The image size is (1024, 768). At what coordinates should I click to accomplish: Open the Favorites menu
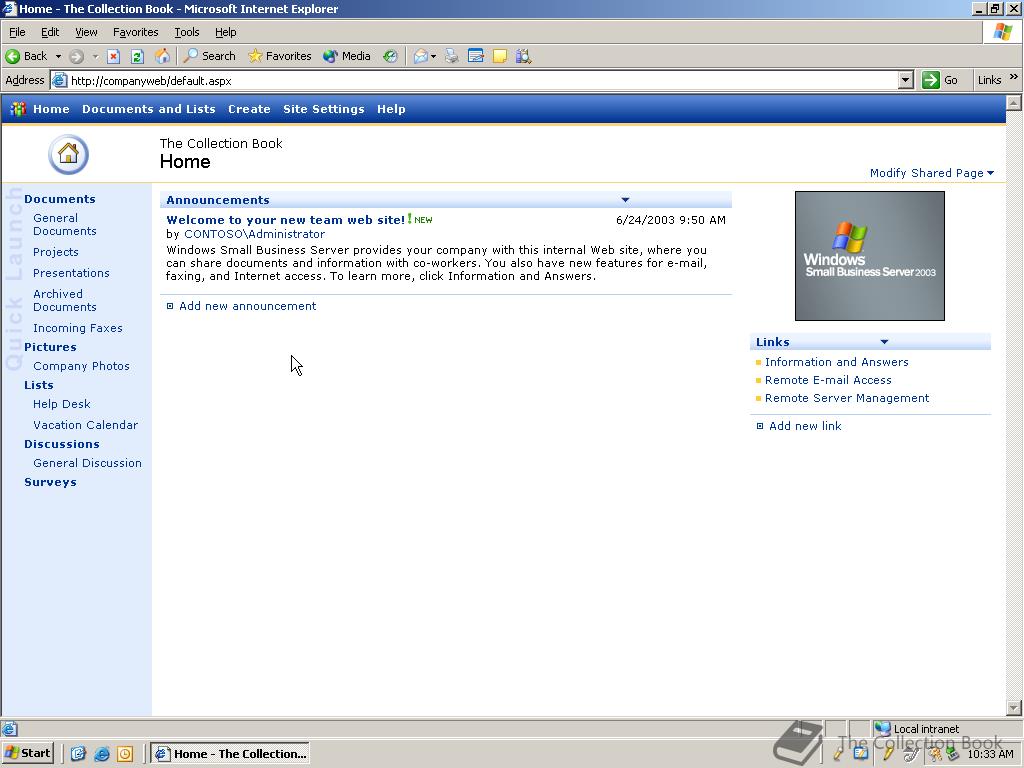(135, 32)
